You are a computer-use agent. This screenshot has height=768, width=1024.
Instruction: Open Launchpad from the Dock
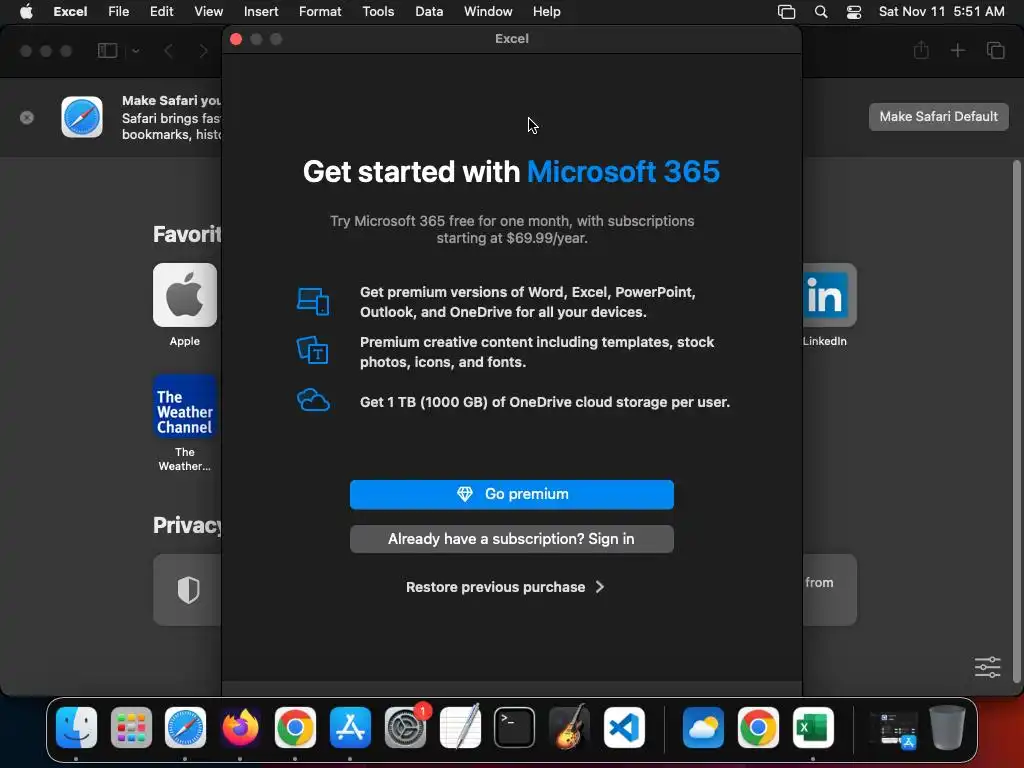pos(131,728)
